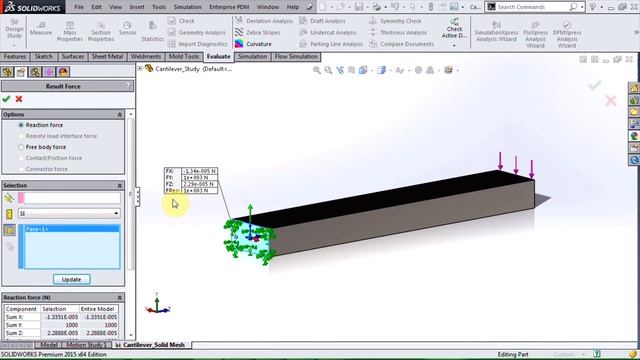Select the Measure tool
This screenshot has height=360, width=640.
tap(41, 28)
